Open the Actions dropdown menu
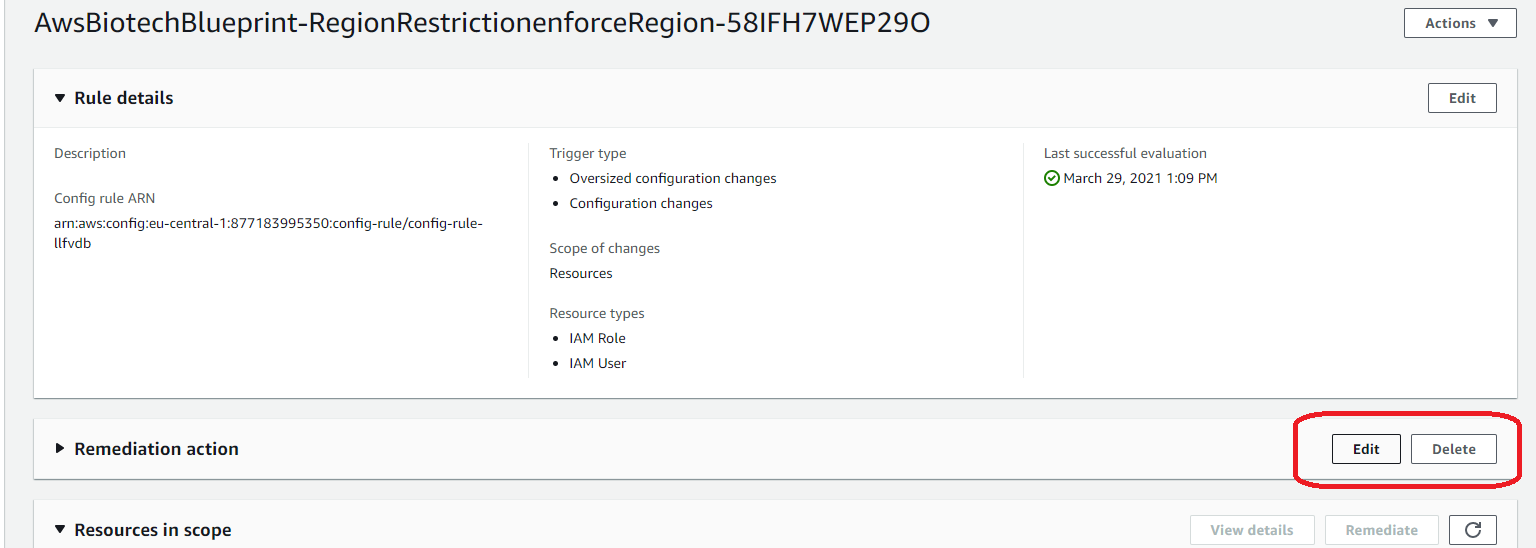1536x548 pixels. (x=1460, y=23)
